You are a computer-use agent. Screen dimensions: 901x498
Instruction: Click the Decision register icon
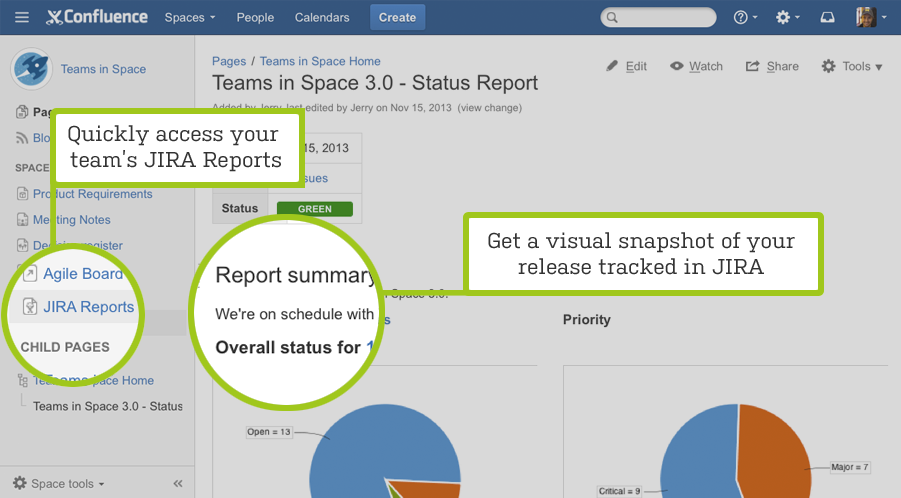click(x=22, y=245)
